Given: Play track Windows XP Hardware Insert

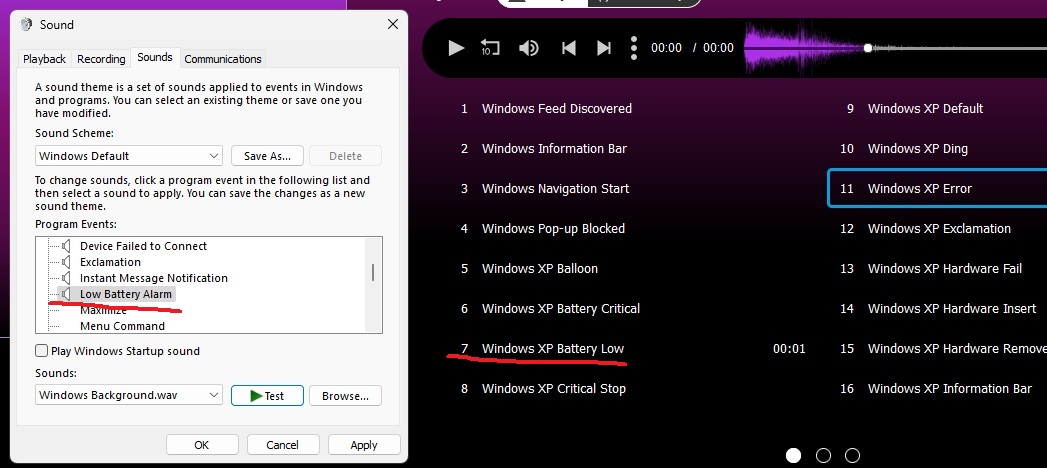Looking at the screenshot, I should [952, 308].
